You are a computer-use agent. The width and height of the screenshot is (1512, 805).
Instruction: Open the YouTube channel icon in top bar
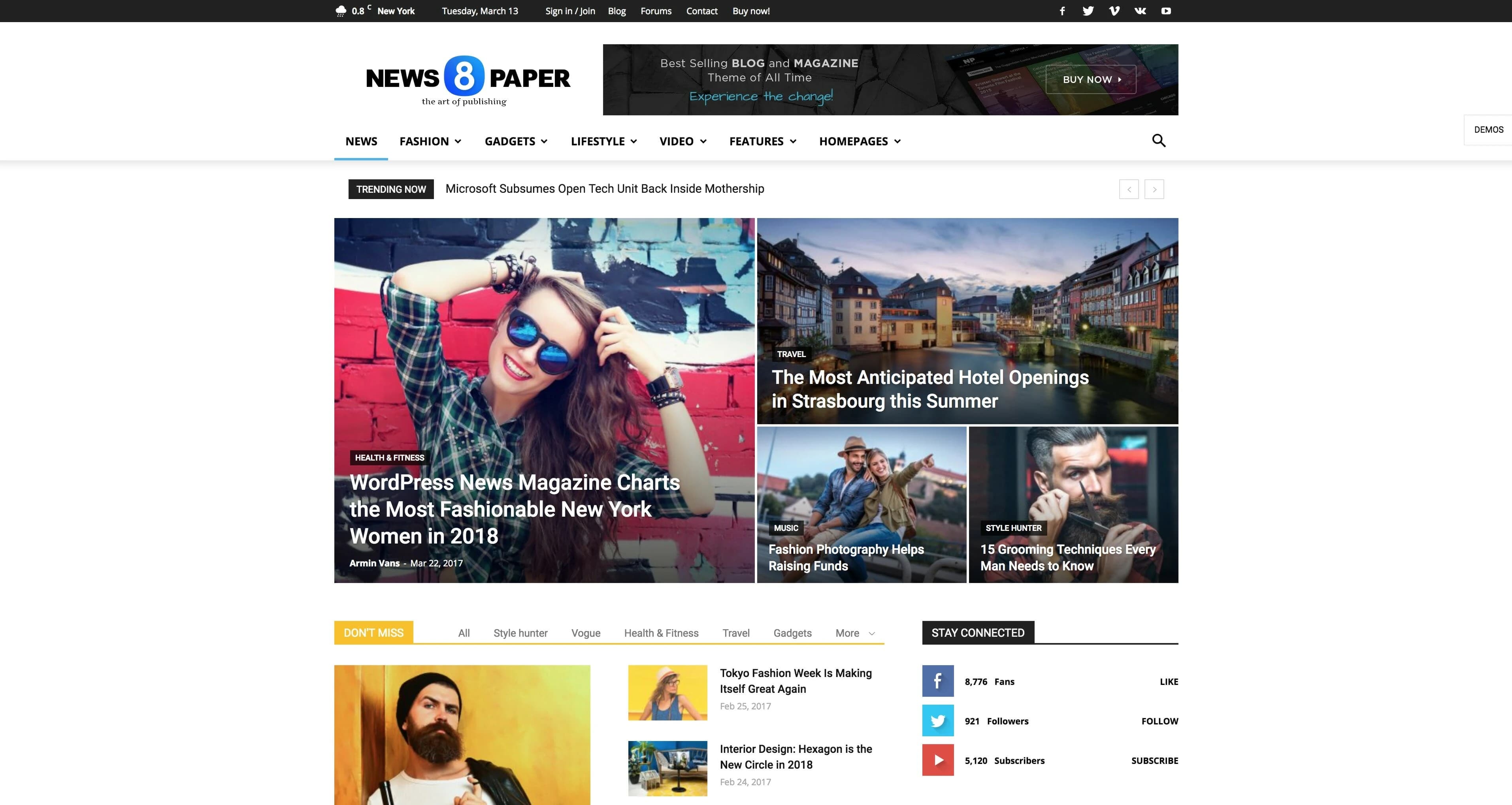tap(1166, 11)
